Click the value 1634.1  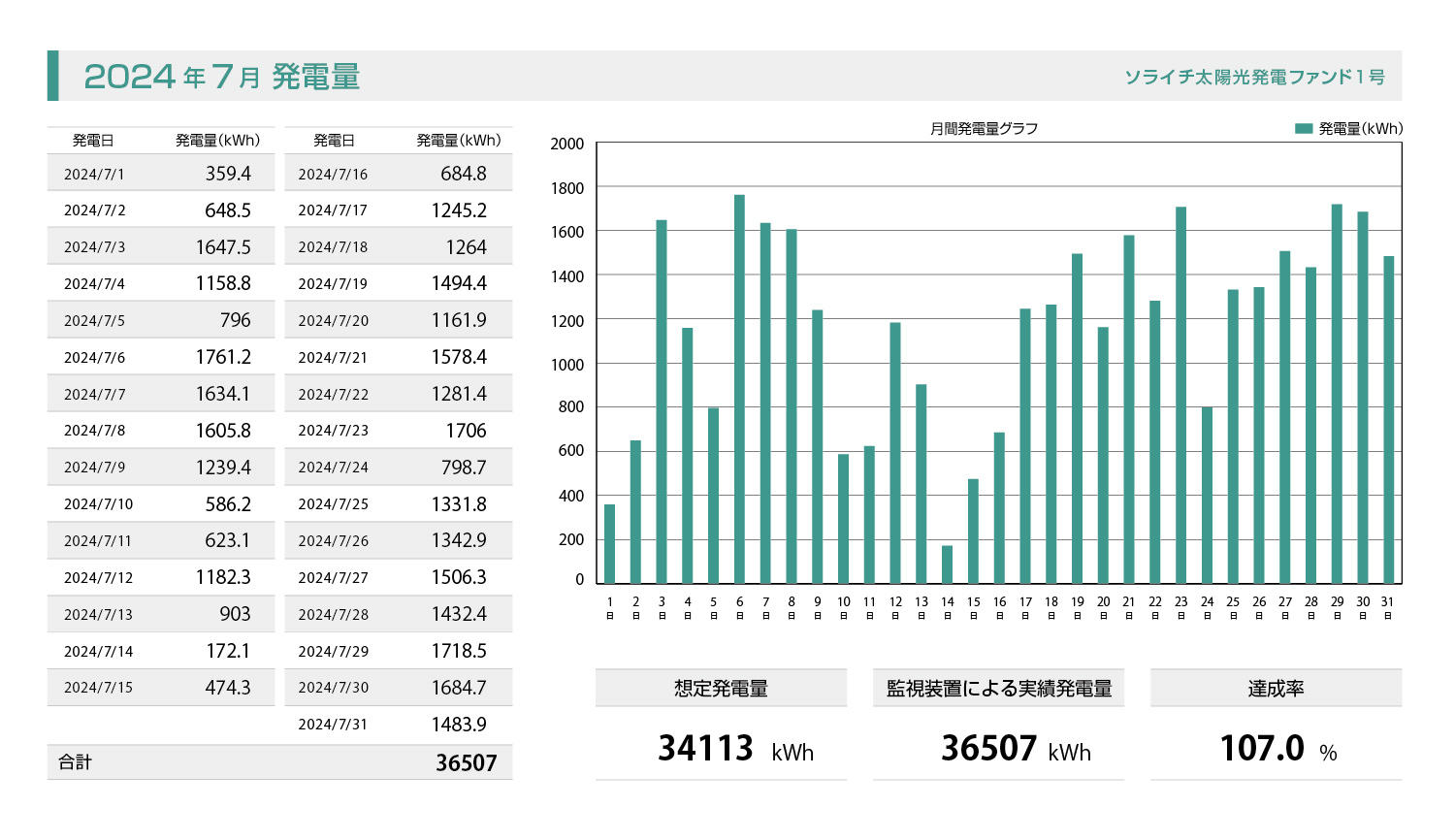click(x=223, y=394)
